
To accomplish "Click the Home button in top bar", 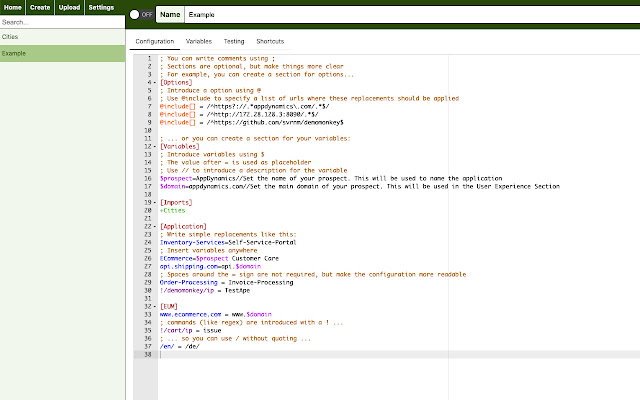I will [13, 7].
